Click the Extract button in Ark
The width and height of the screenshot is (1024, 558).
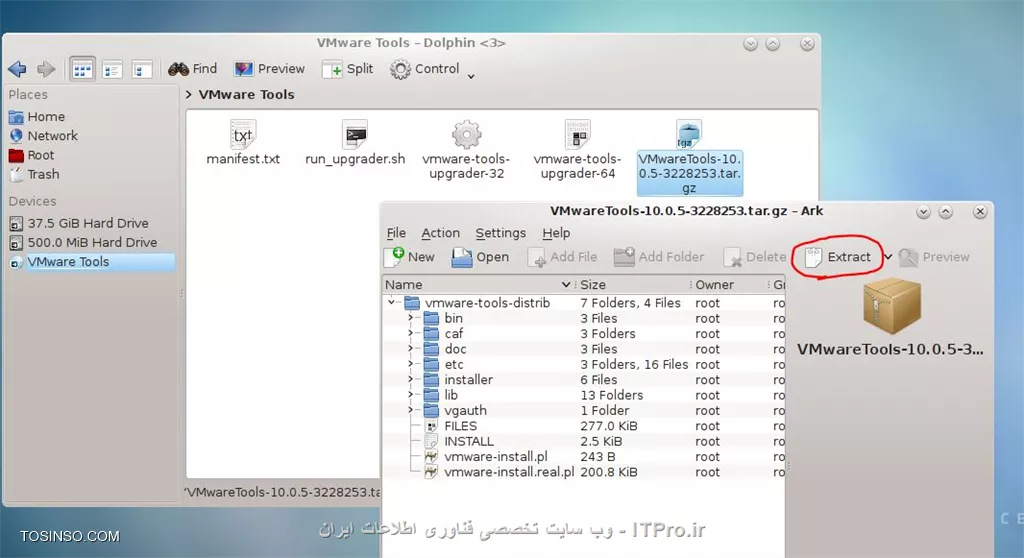tap(838, 257)
